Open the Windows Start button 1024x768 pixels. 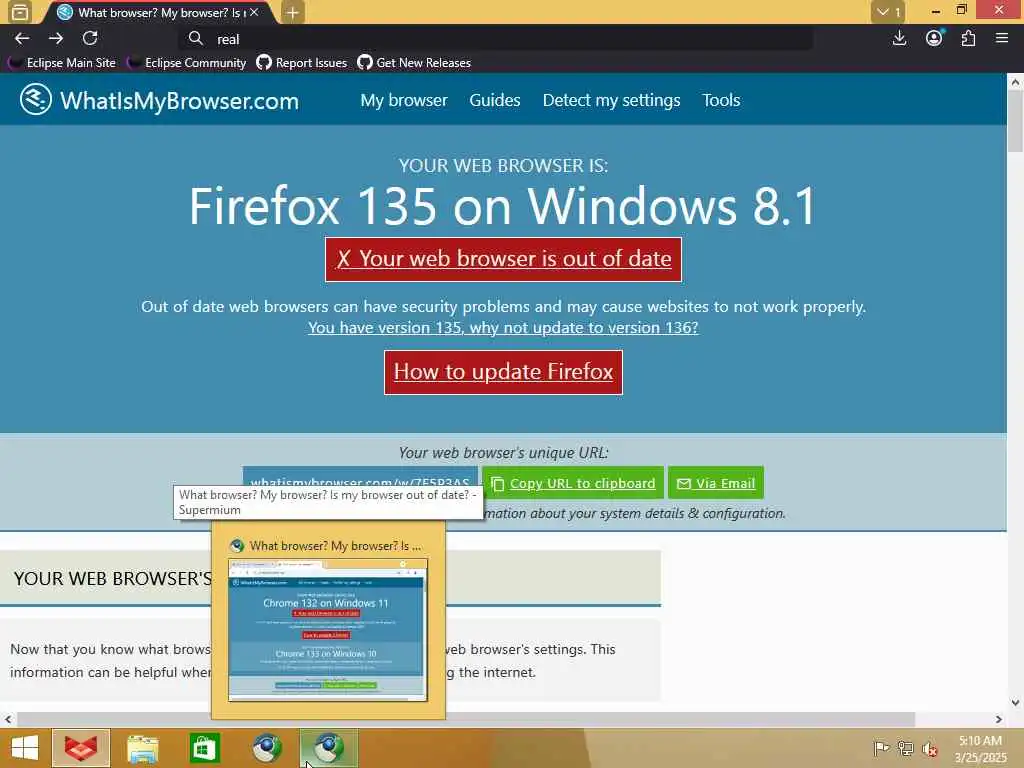[25, 748]
